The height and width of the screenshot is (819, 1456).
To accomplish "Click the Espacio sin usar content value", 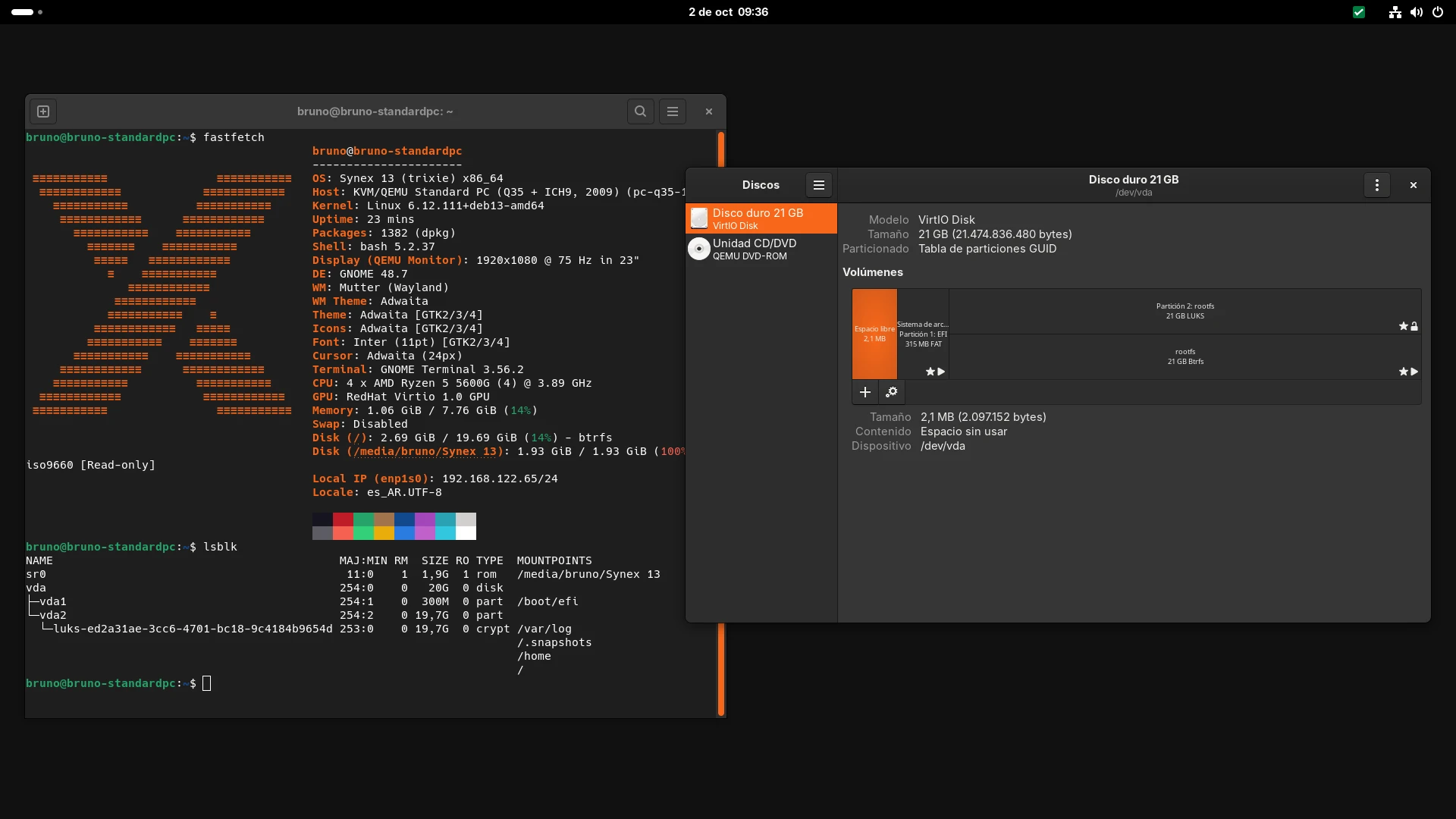I will click(963, 431).
